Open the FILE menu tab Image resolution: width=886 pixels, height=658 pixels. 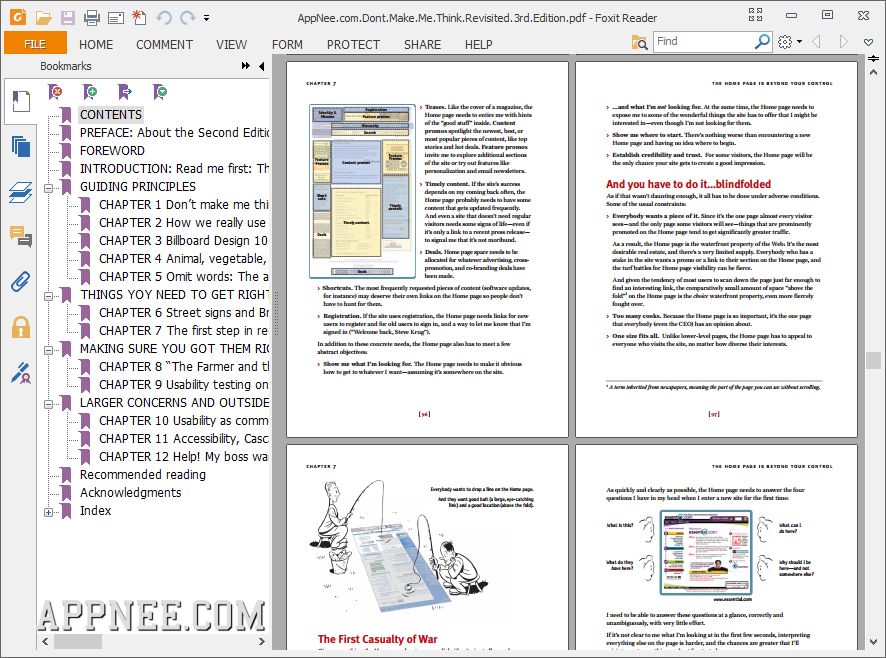35,44
